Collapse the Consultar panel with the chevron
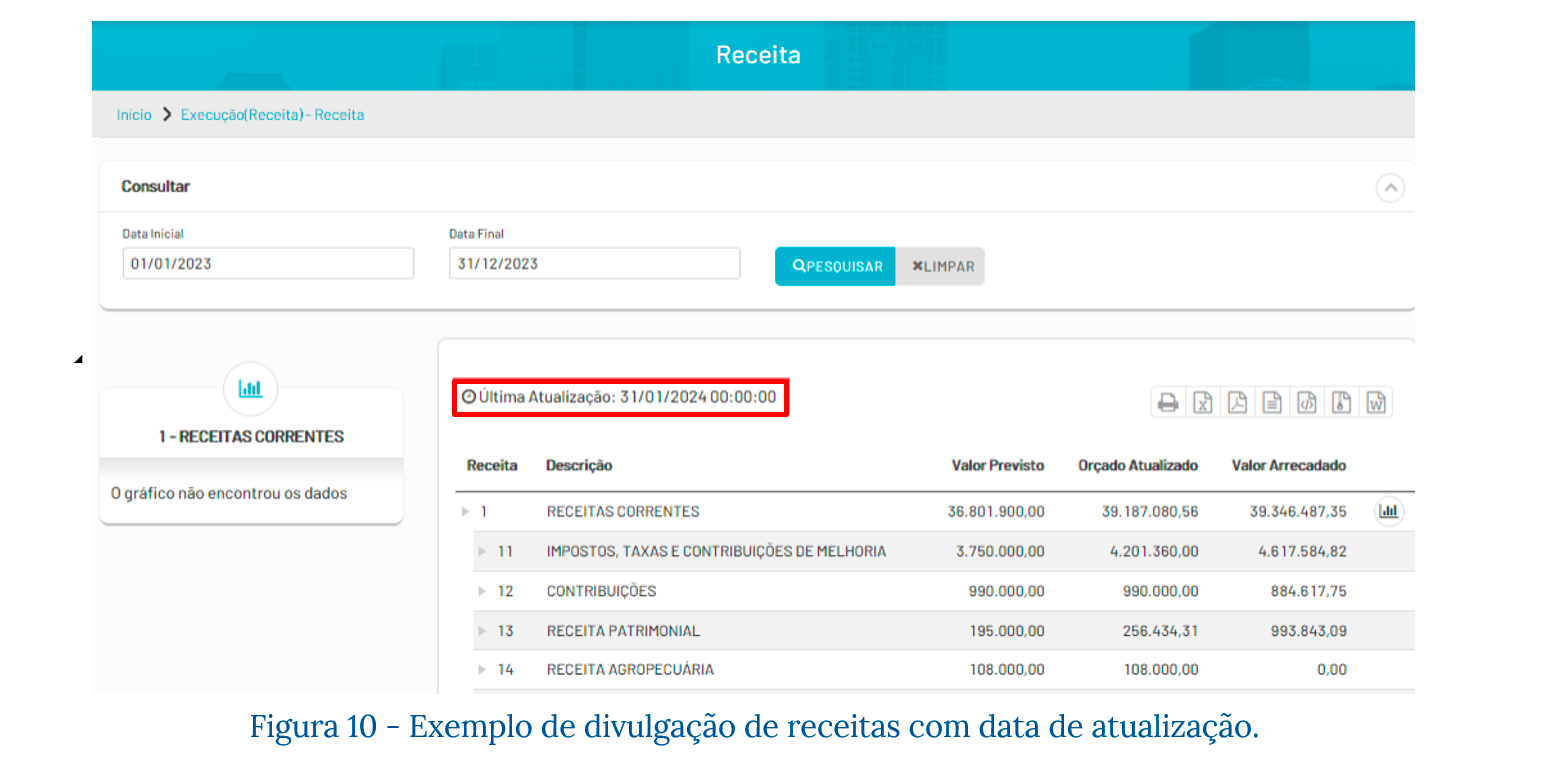1549x777 pixels. tap(1390, 188)
